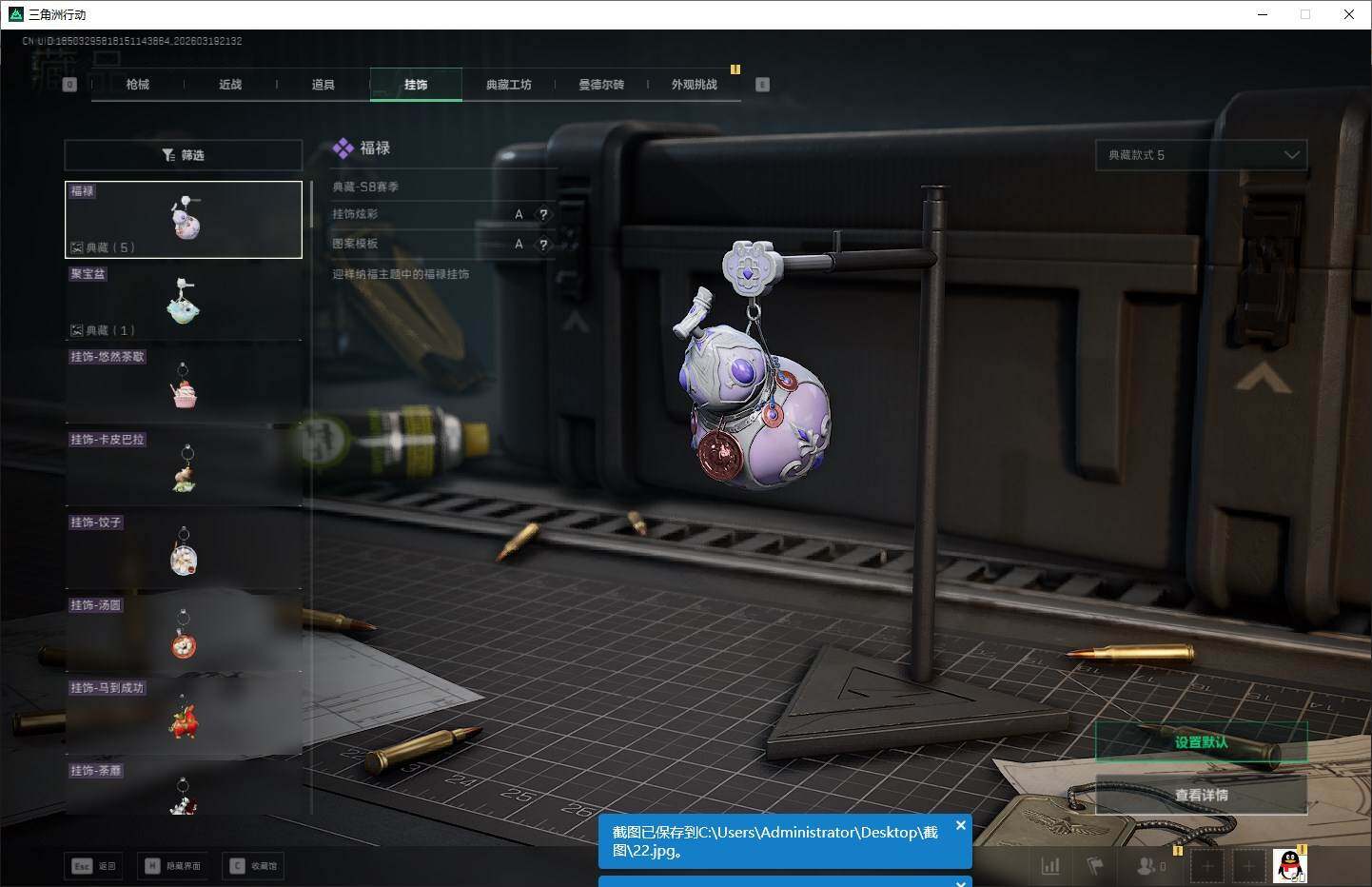Click the collection icon beside 典藏（1）

tap(76, 330)
